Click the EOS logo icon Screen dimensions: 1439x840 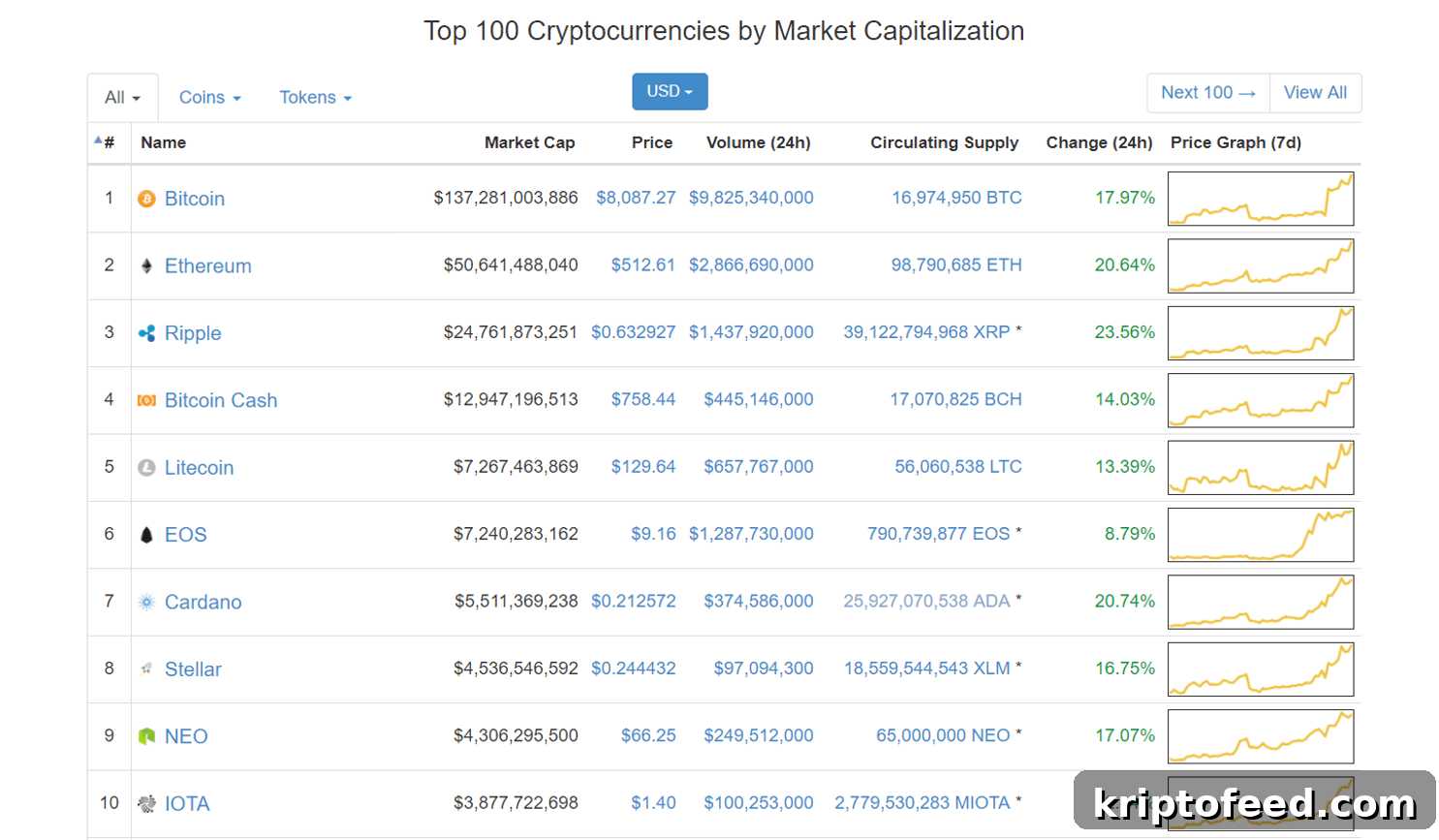[x=146, y=535]
